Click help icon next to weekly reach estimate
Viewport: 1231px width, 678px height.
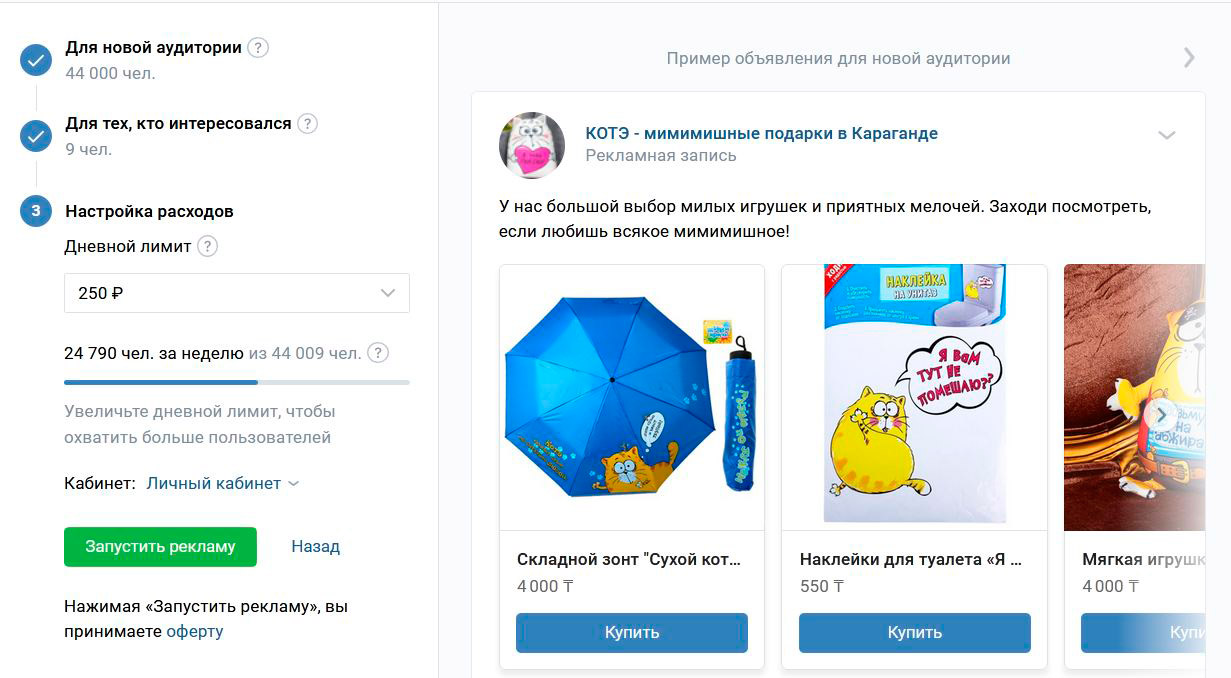click(x=378, y=353)
